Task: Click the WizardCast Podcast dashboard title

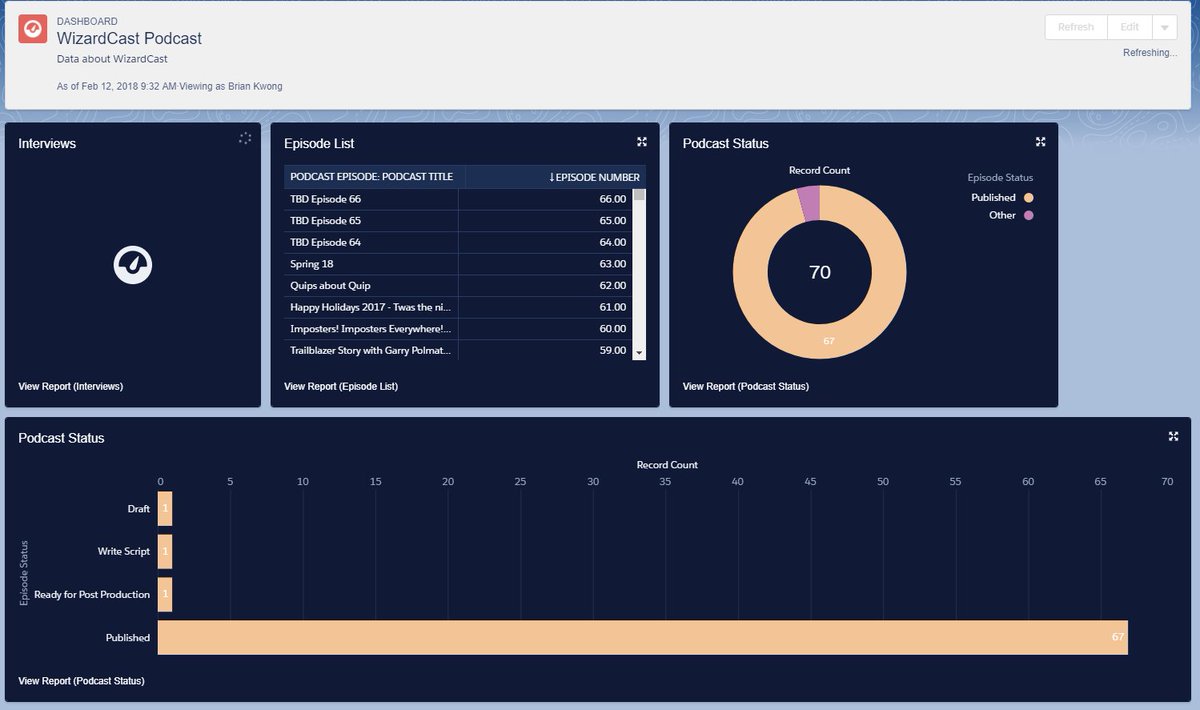Action: [129, 39]
